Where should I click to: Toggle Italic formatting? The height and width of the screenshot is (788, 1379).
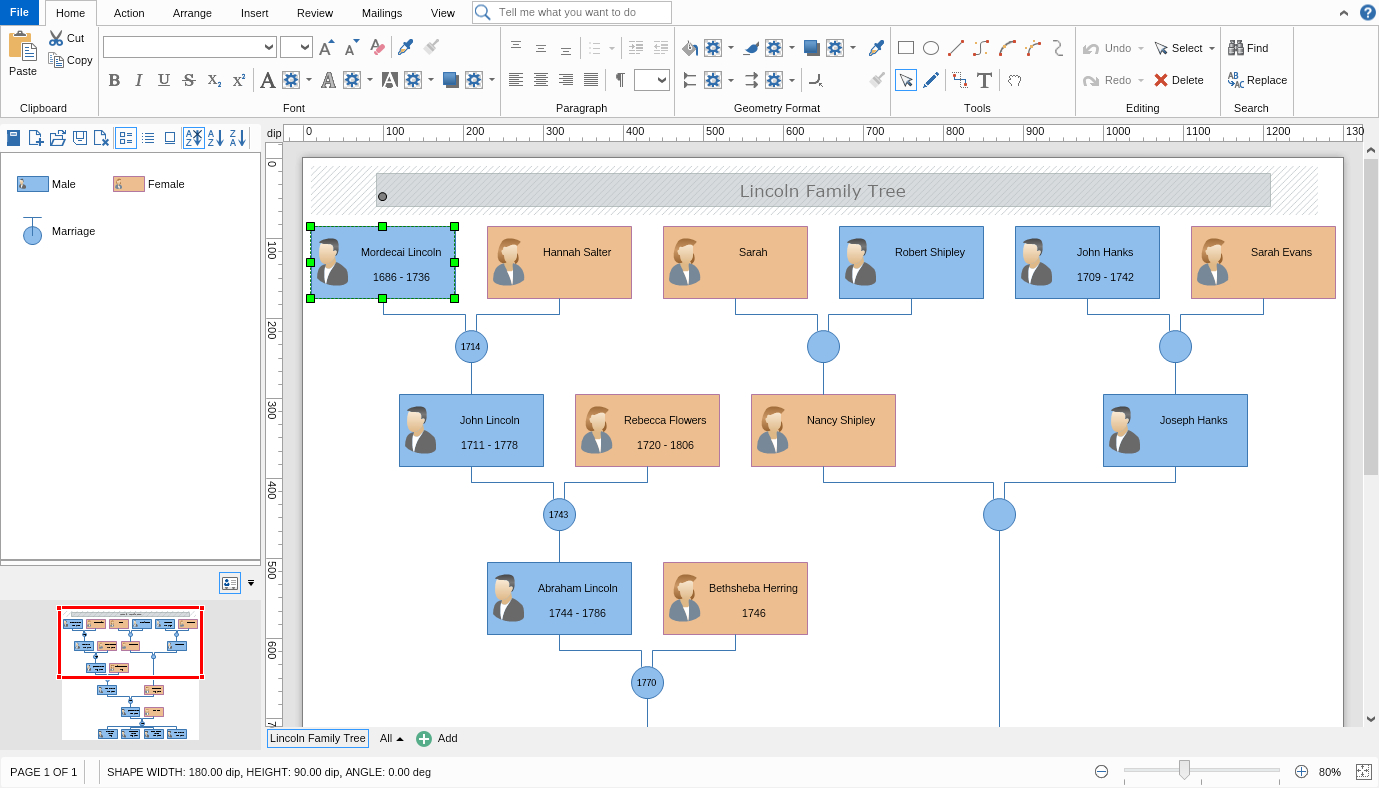click(x=139, y=80)
